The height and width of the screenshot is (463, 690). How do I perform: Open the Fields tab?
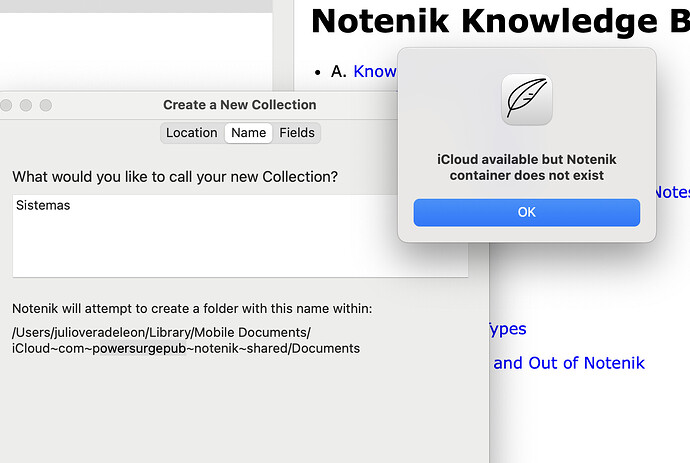(x=297, y=132)
